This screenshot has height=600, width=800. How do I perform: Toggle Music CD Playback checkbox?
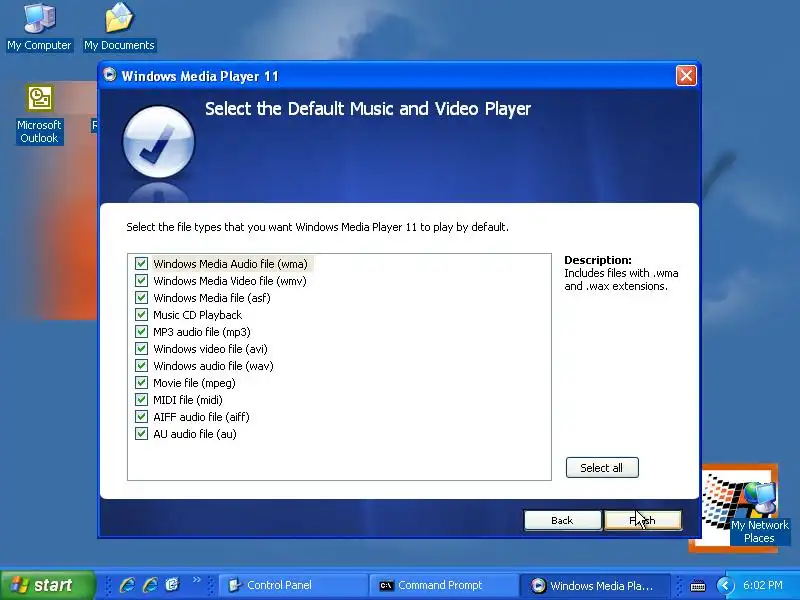tap(141, 315)
